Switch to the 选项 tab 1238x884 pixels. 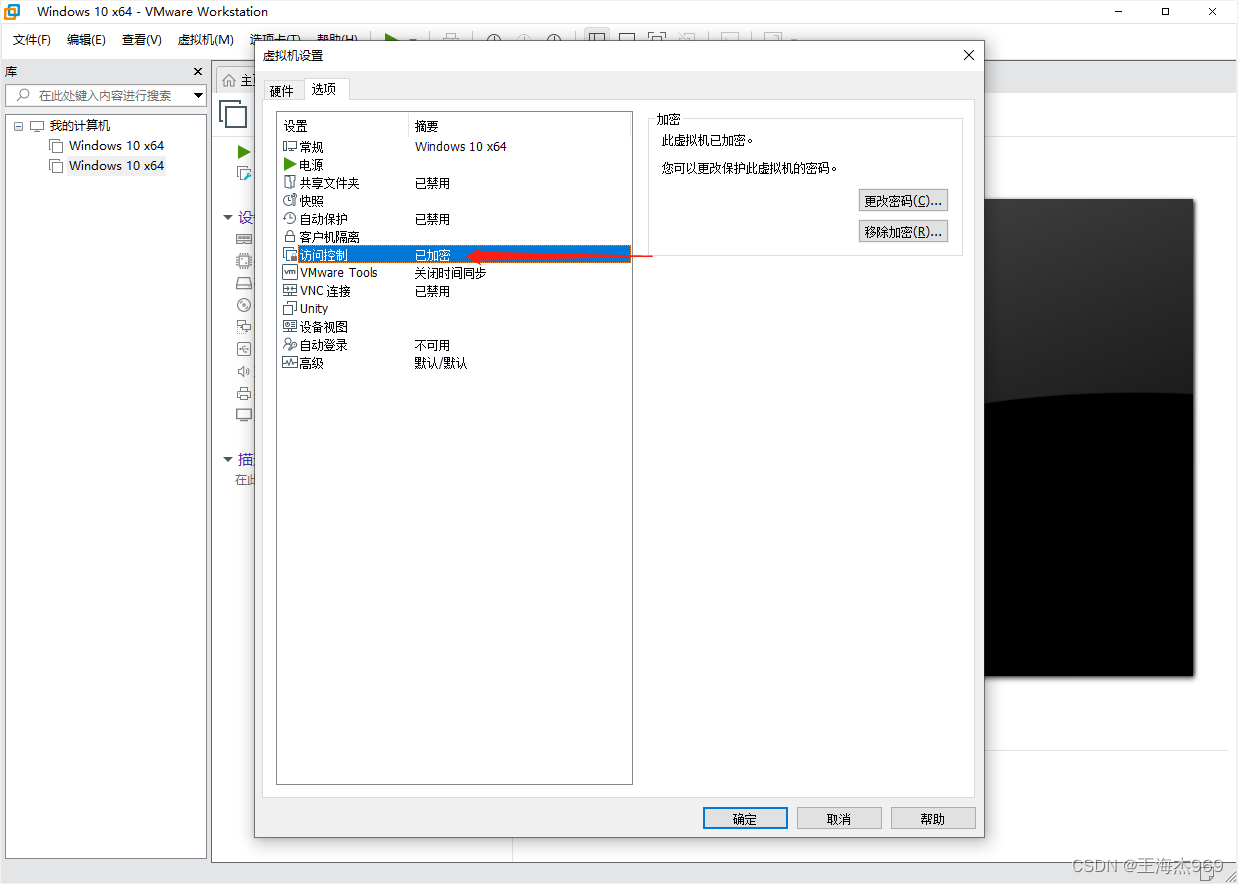click(x=324, y=89)
